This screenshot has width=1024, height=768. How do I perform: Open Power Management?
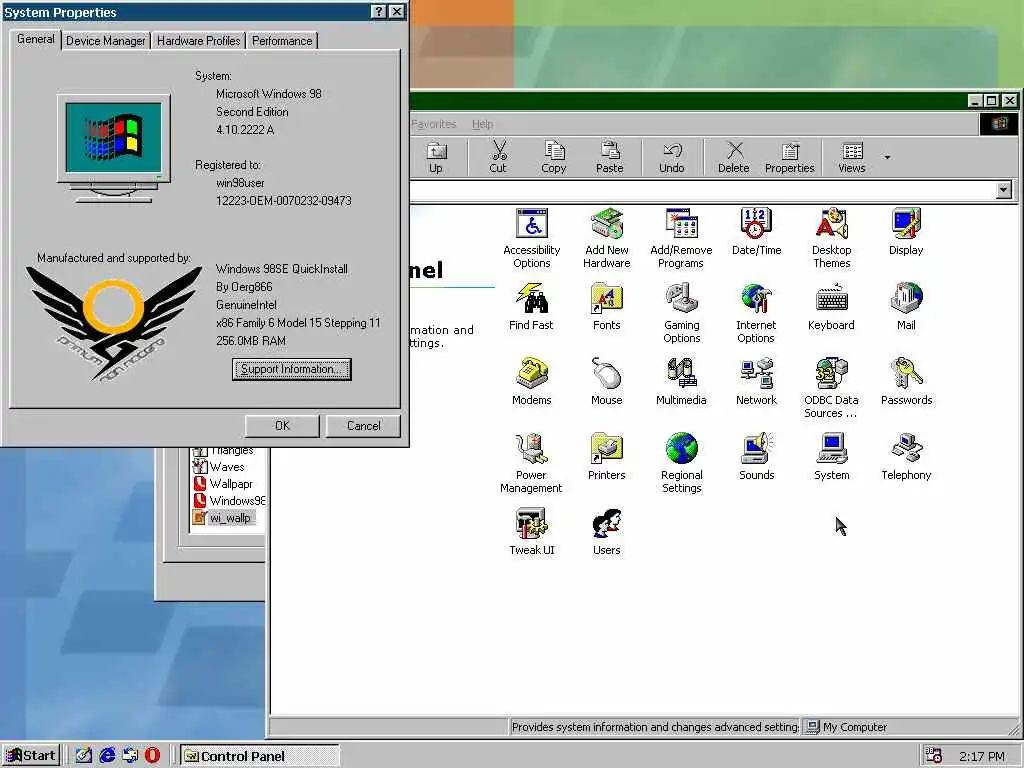(531, 463)
